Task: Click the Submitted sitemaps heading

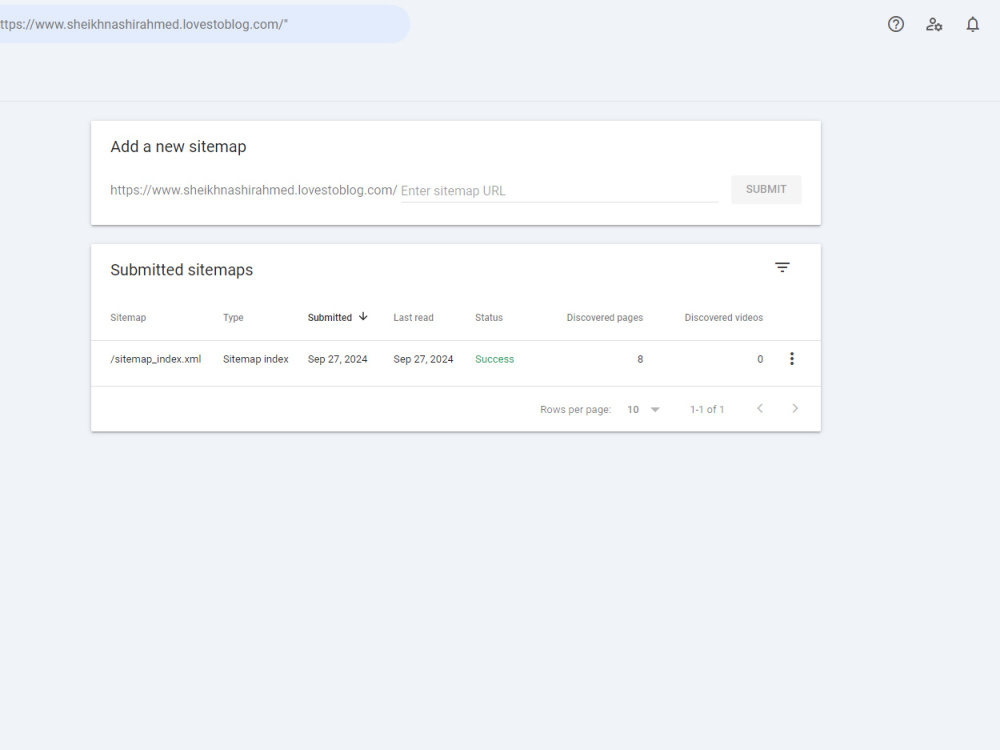Action: point(182,270)
